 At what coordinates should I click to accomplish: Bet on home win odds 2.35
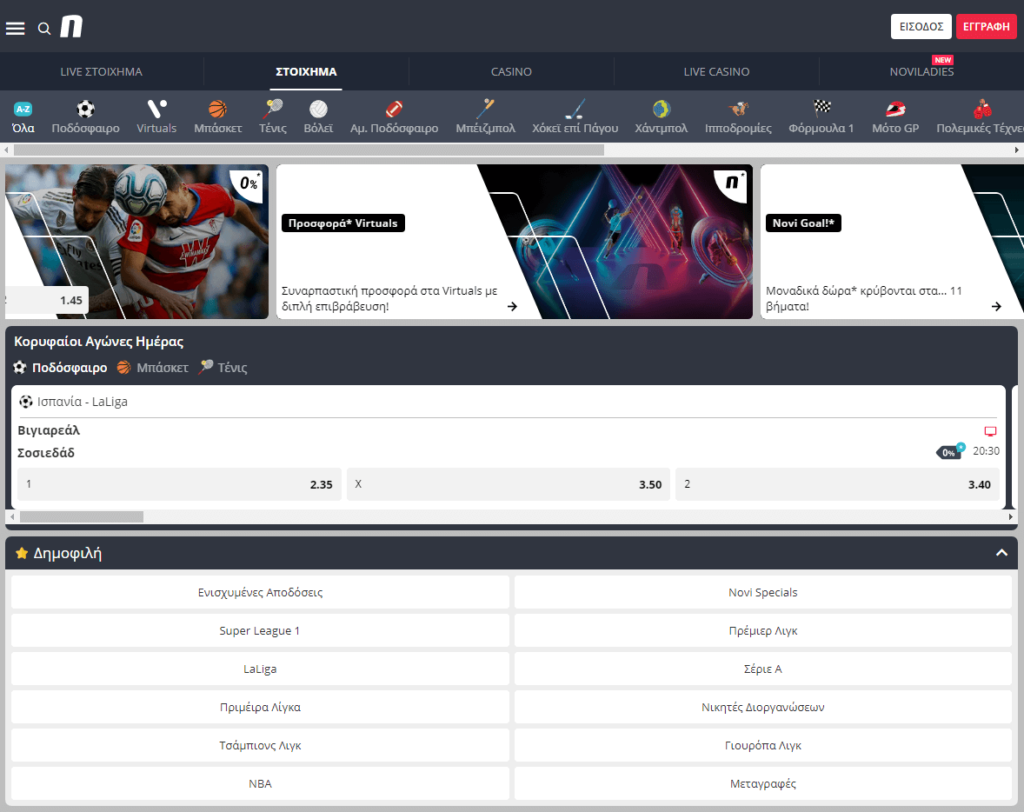[x=180, y=484]
